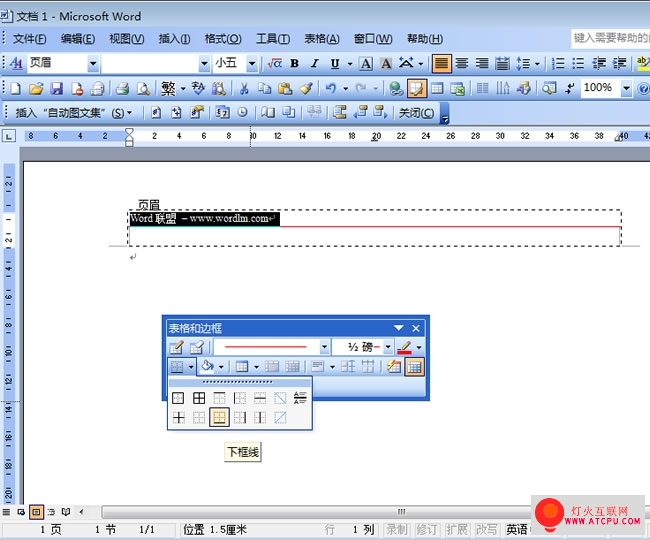The height and width of the screenshot is (540, 650).
Task: Click the horizontal scrollbar at the bottom
Action: click(x=315, y=512)
